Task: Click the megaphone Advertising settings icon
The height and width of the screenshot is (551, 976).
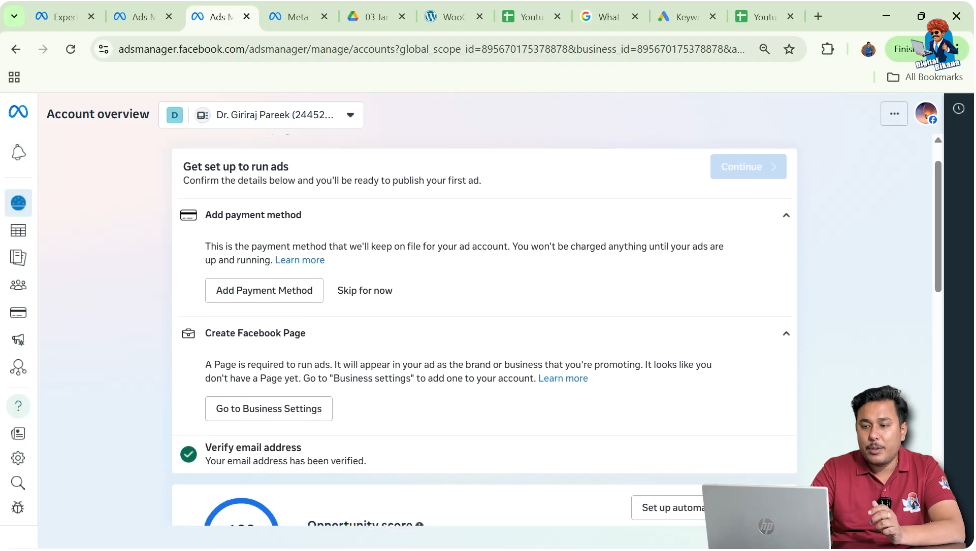Action: point(18,340)
